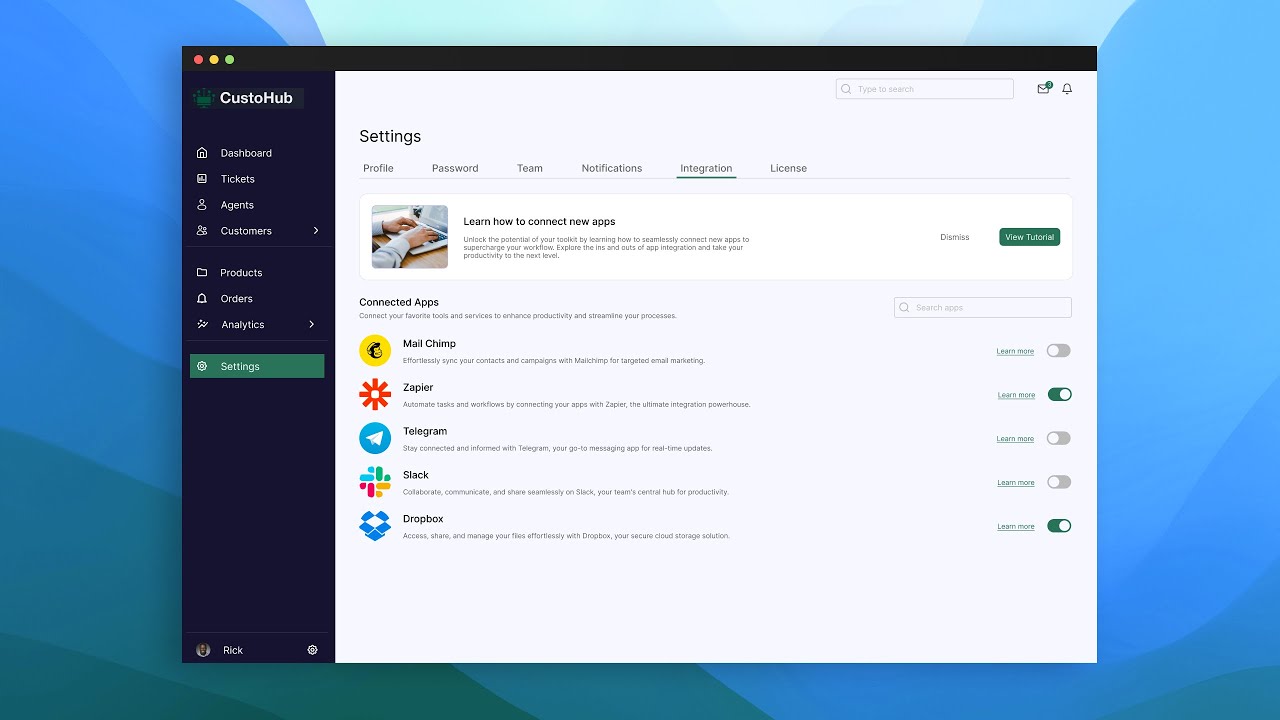Click the Orders bell icon in sidebar
1280x720 pixels.
coord(202,298)
